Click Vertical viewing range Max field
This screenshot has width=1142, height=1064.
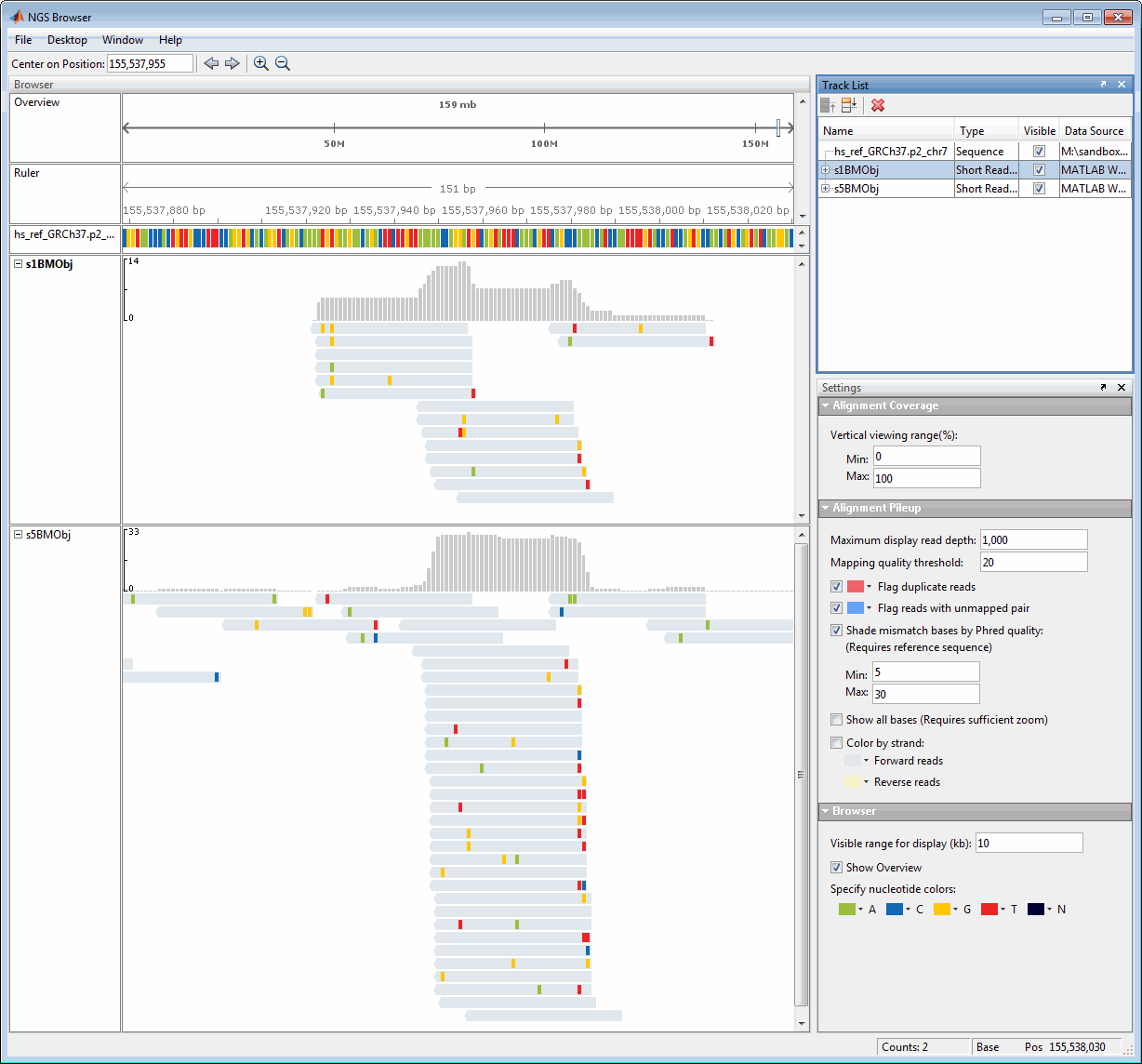tap(926, 478)
